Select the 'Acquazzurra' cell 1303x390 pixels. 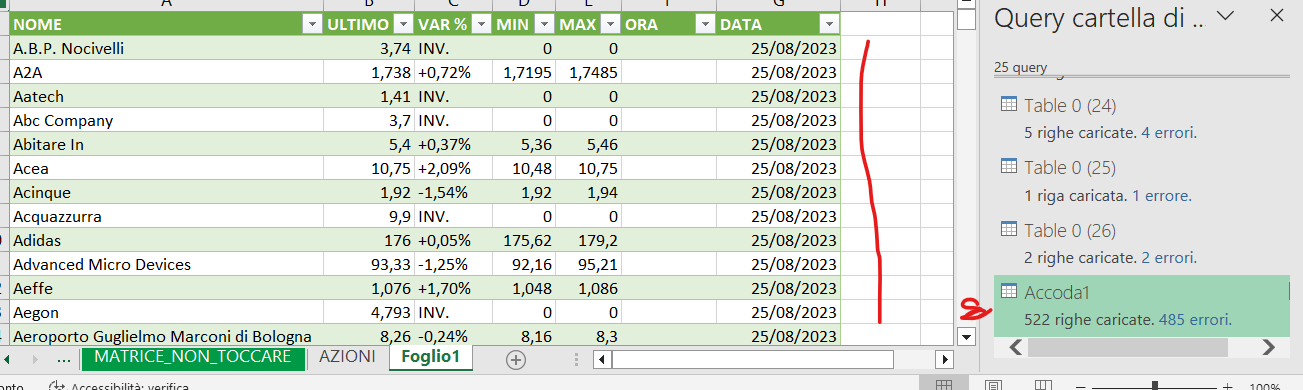tap(166, 216)
